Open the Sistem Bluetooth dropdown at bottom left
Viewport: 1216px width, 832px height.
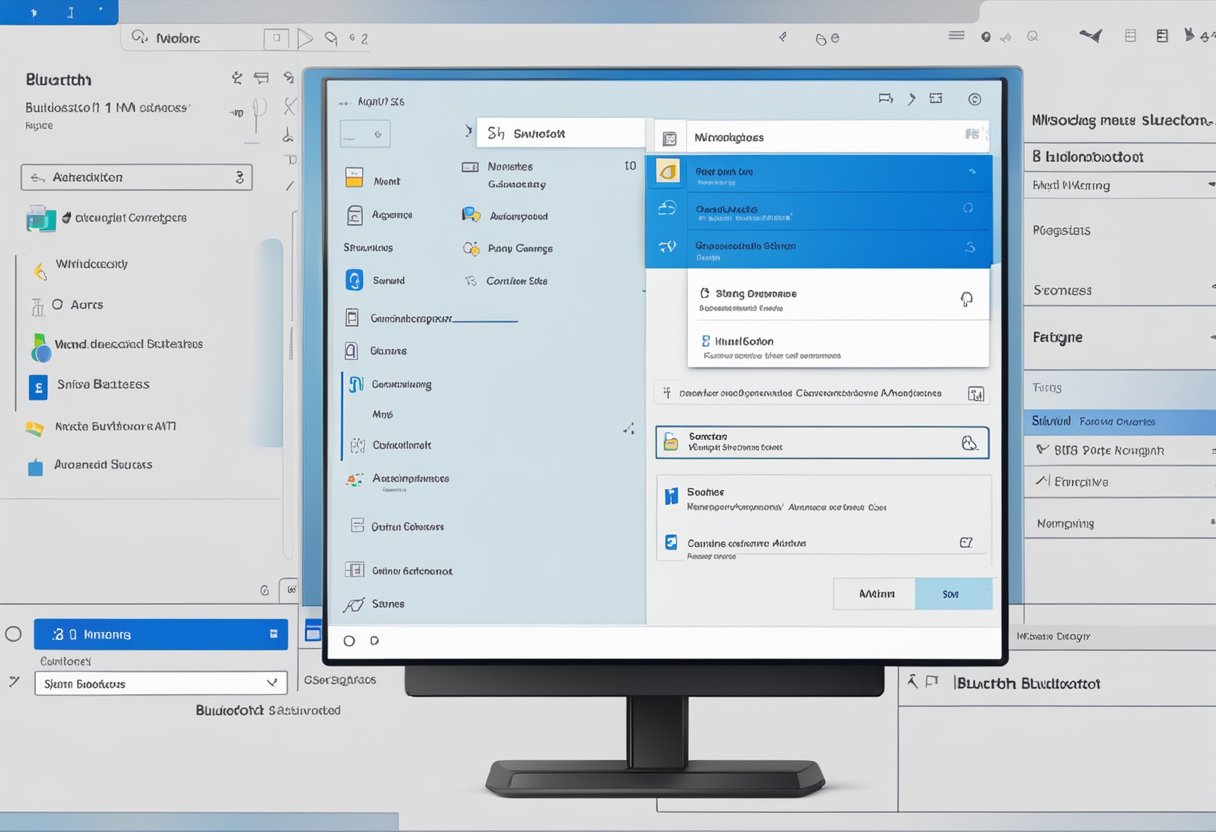pyautogui.click(x=160, y=682)
